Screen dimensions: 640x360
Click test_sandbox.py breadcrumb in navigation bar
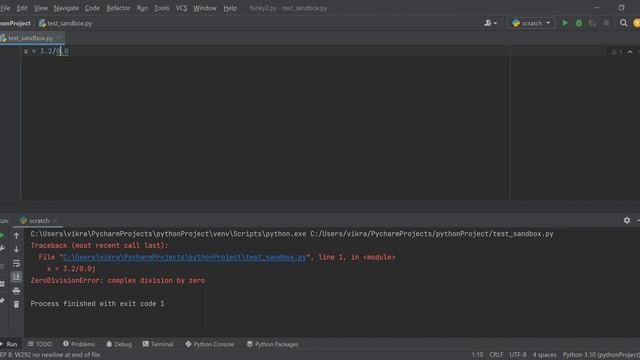coord(66,23)
